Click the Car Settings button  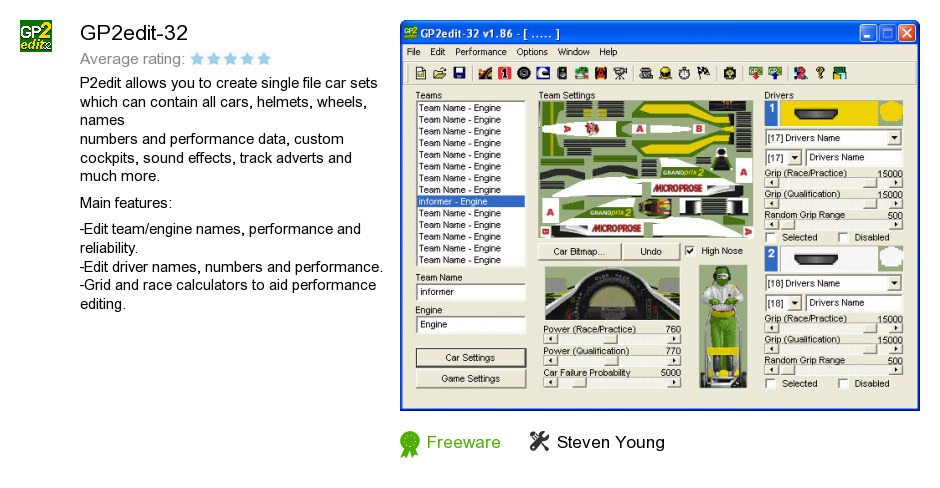pos(471,358)
